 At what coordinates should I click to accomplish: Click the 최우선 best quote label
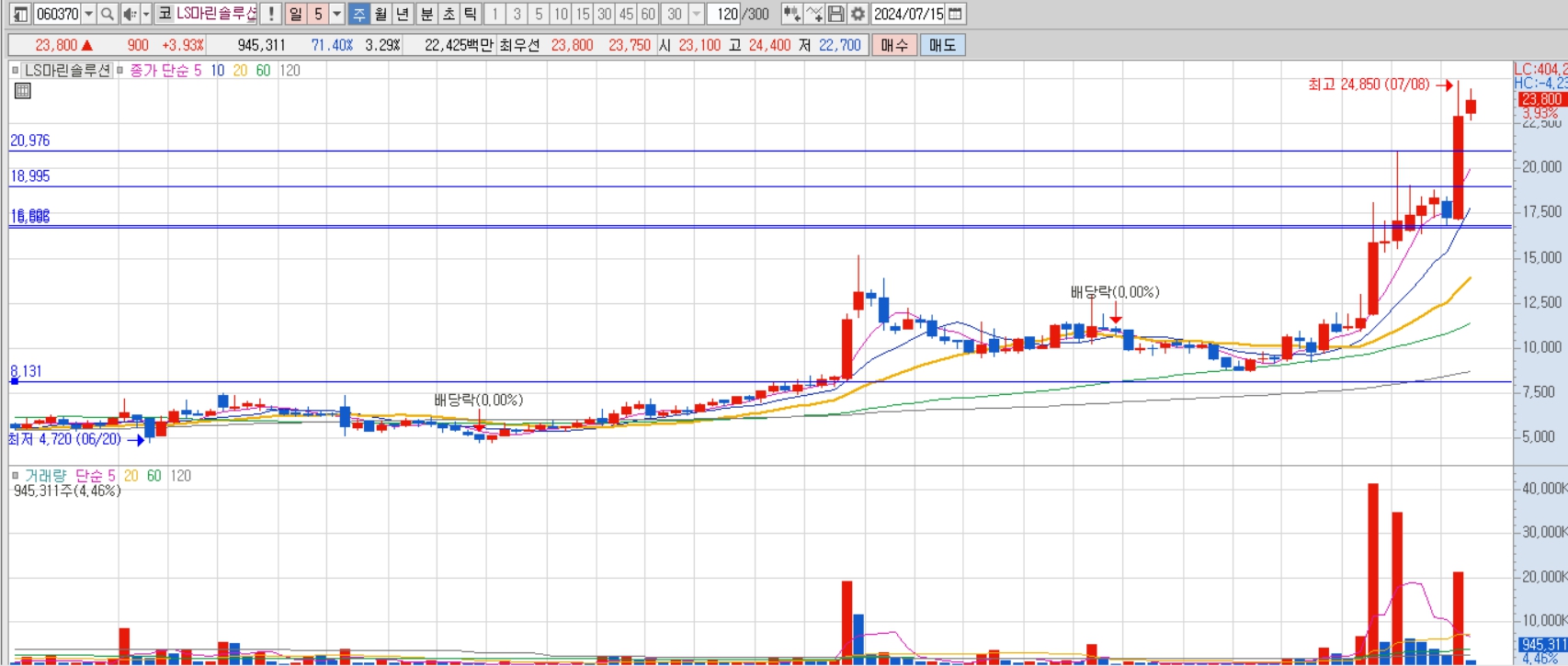[519, 45]
